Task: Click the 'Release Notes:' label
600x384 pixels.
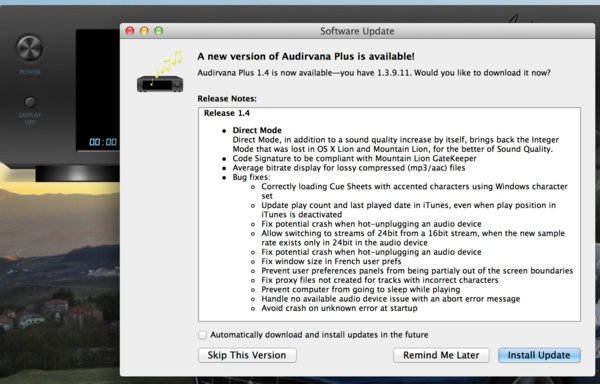Action: click(x=227, y=99)
